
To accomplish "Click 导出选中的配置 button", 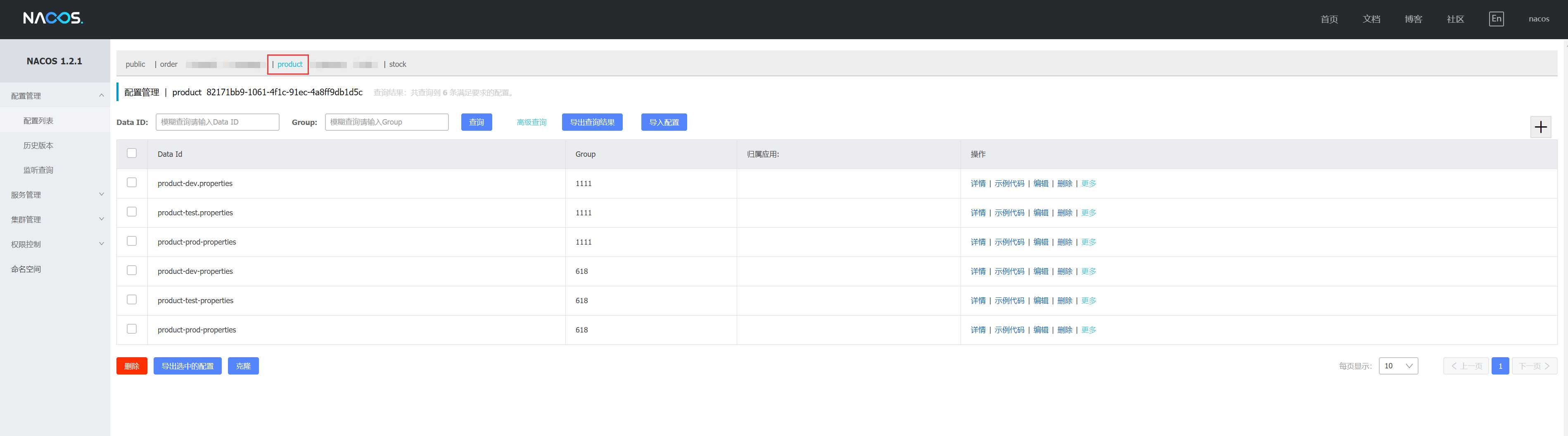I will [187, 365].
